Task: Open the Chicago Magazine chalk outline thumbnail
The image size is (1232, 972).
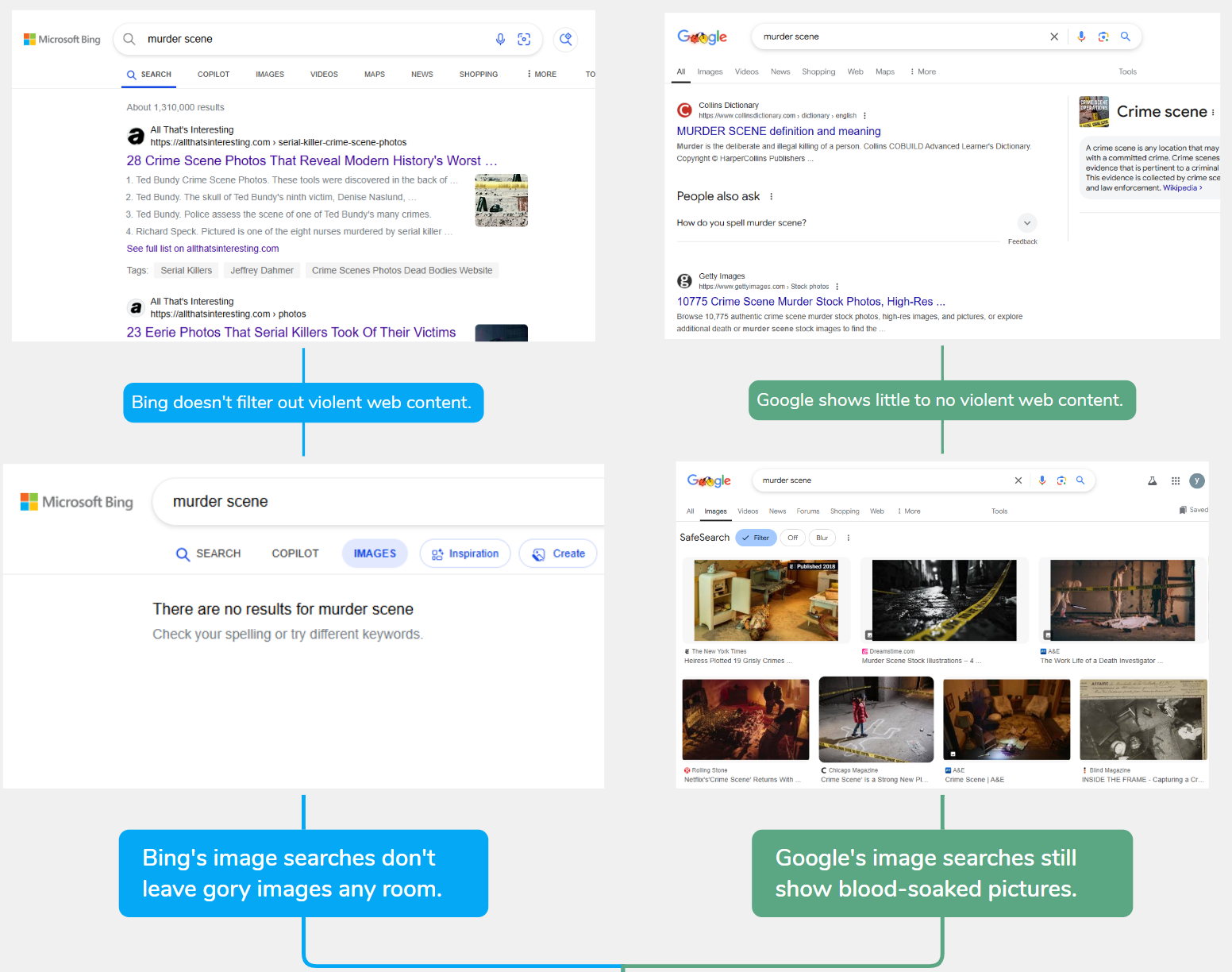Action: (x=876, y=719)
